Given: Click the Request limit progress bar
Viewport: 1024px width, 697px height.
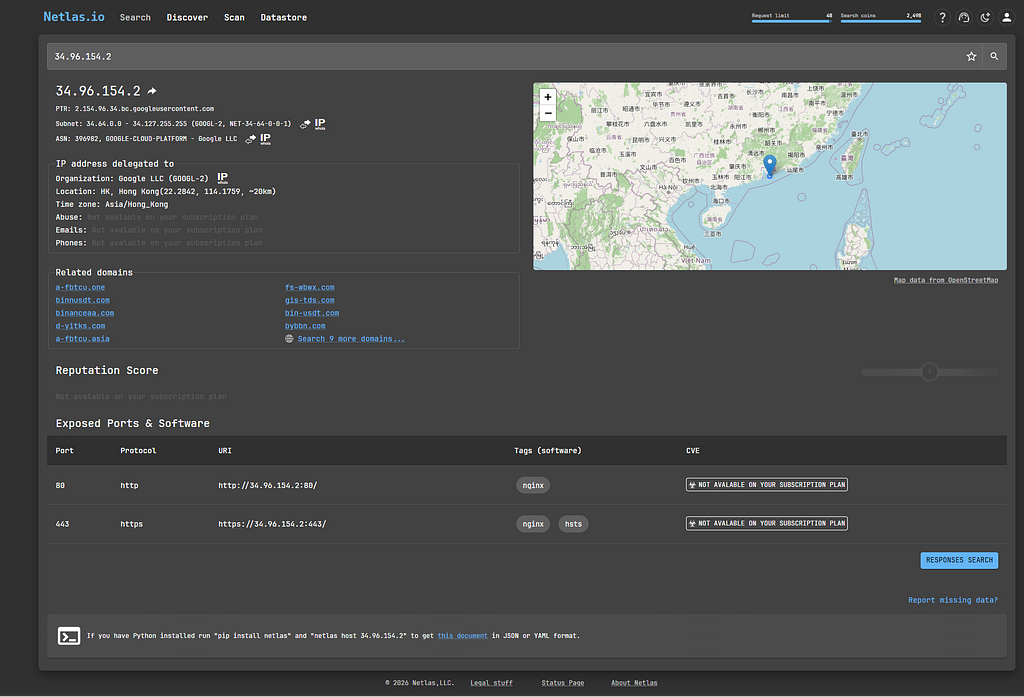Looking at the screenshot, I should [791, 22].
